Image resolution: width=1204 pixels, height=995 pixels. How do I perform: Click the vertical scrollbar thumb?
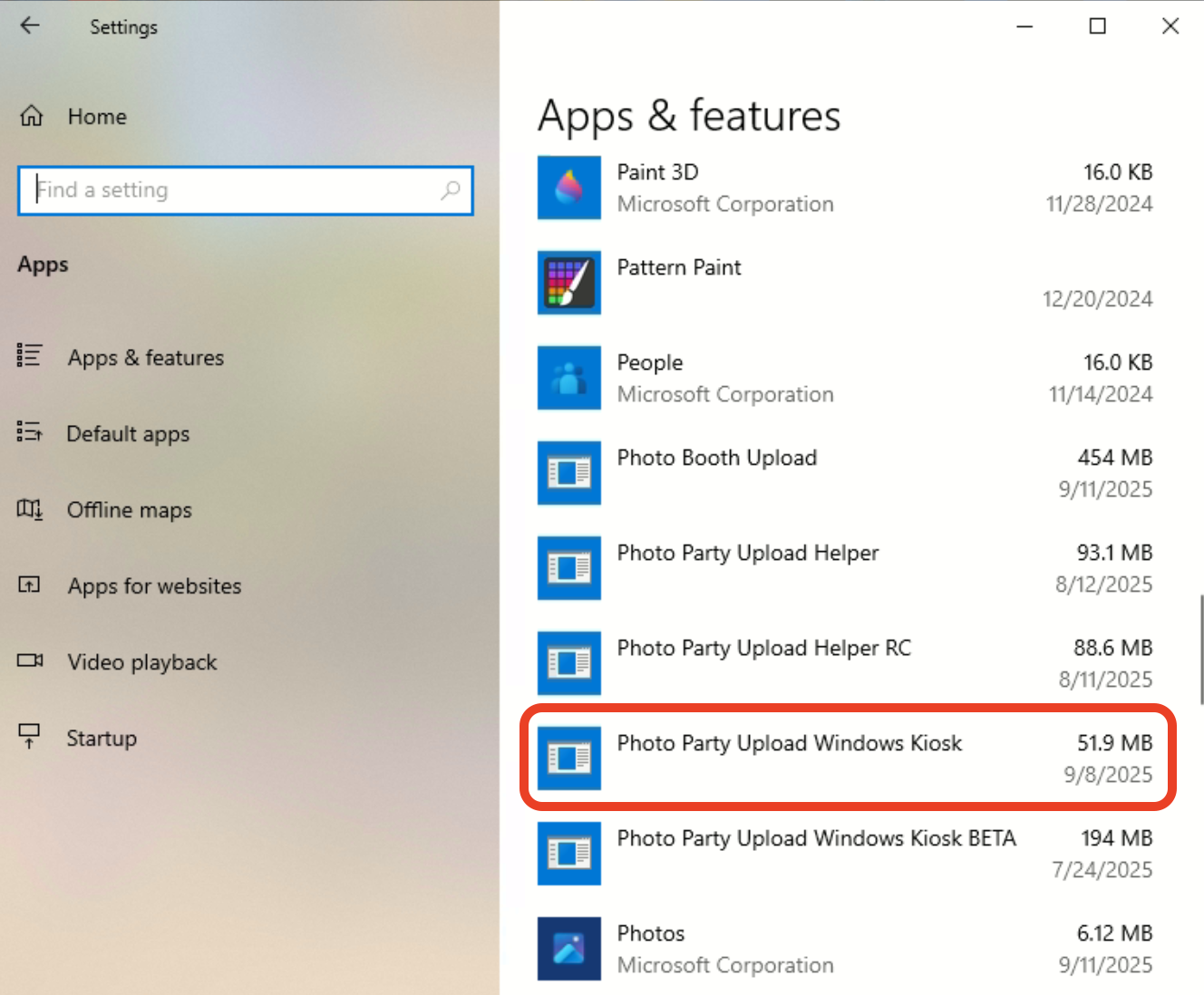tap(1201, 649)
